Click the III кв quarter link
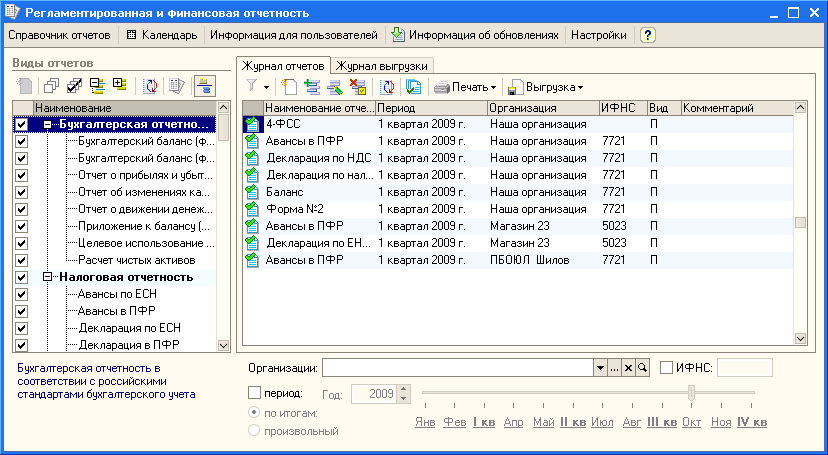This screenshot has width=828, height=455. 662,423
